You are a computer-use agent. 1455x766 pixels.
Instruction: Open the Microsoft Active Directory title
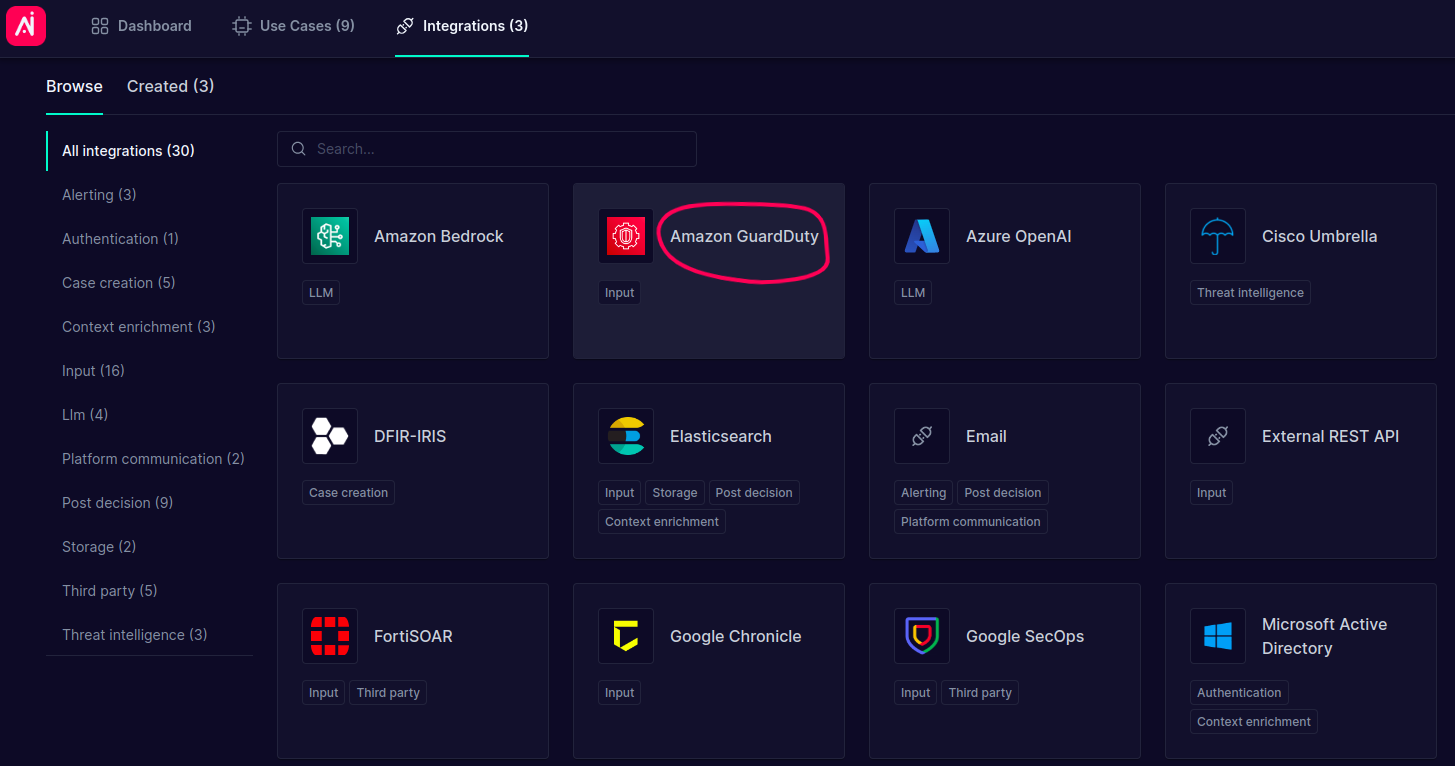click(x=1325, y=636)
